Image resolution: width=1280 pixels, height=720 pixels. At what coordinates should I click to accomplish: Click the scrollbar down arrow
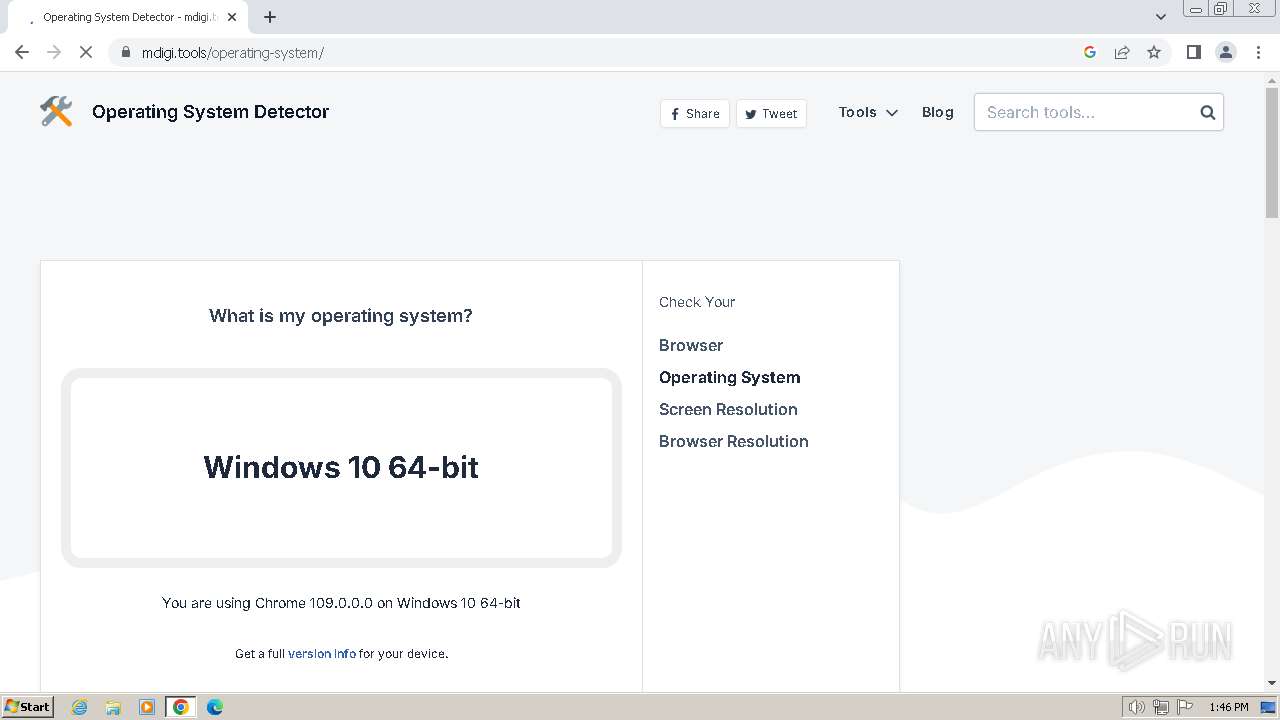click(1272, 683)
